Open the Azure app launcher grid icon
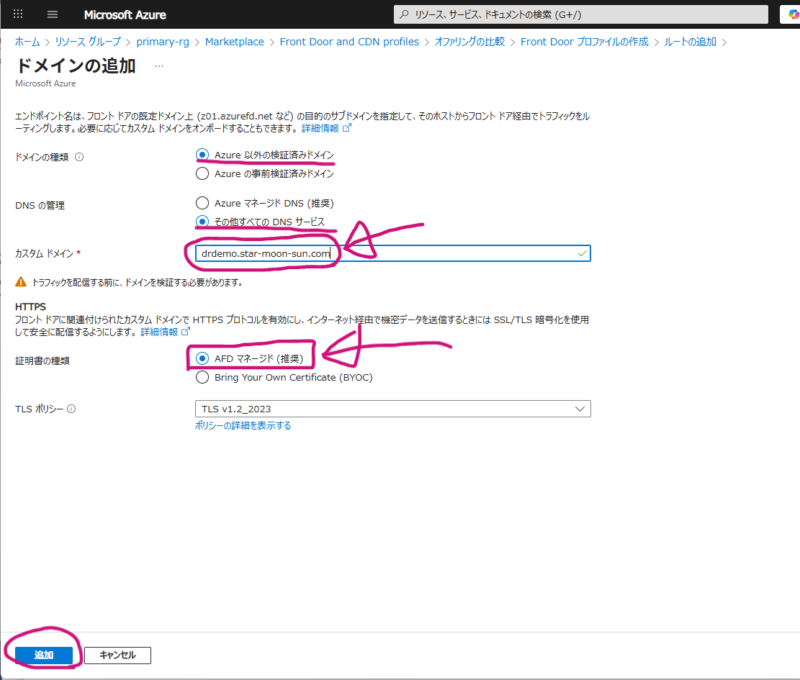Image resolution: width=800 pixels, height=680 pixels. (x=18, y=14)
